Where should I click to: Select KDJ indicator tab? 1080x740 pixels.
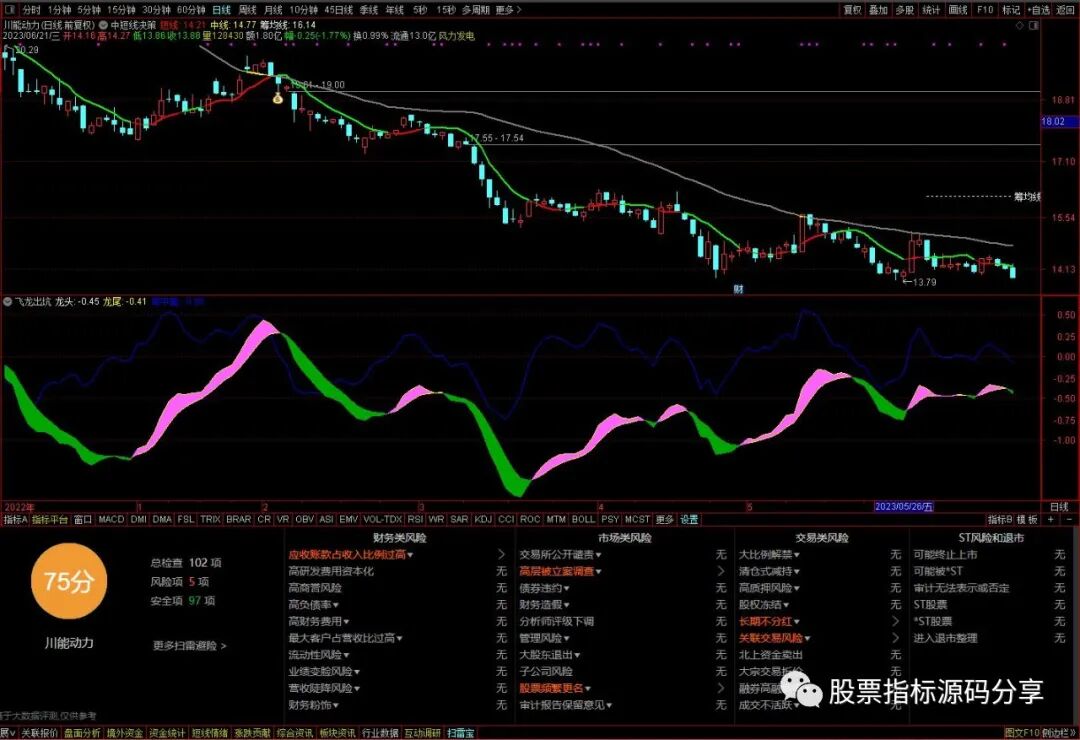click(x=483, y=519)
